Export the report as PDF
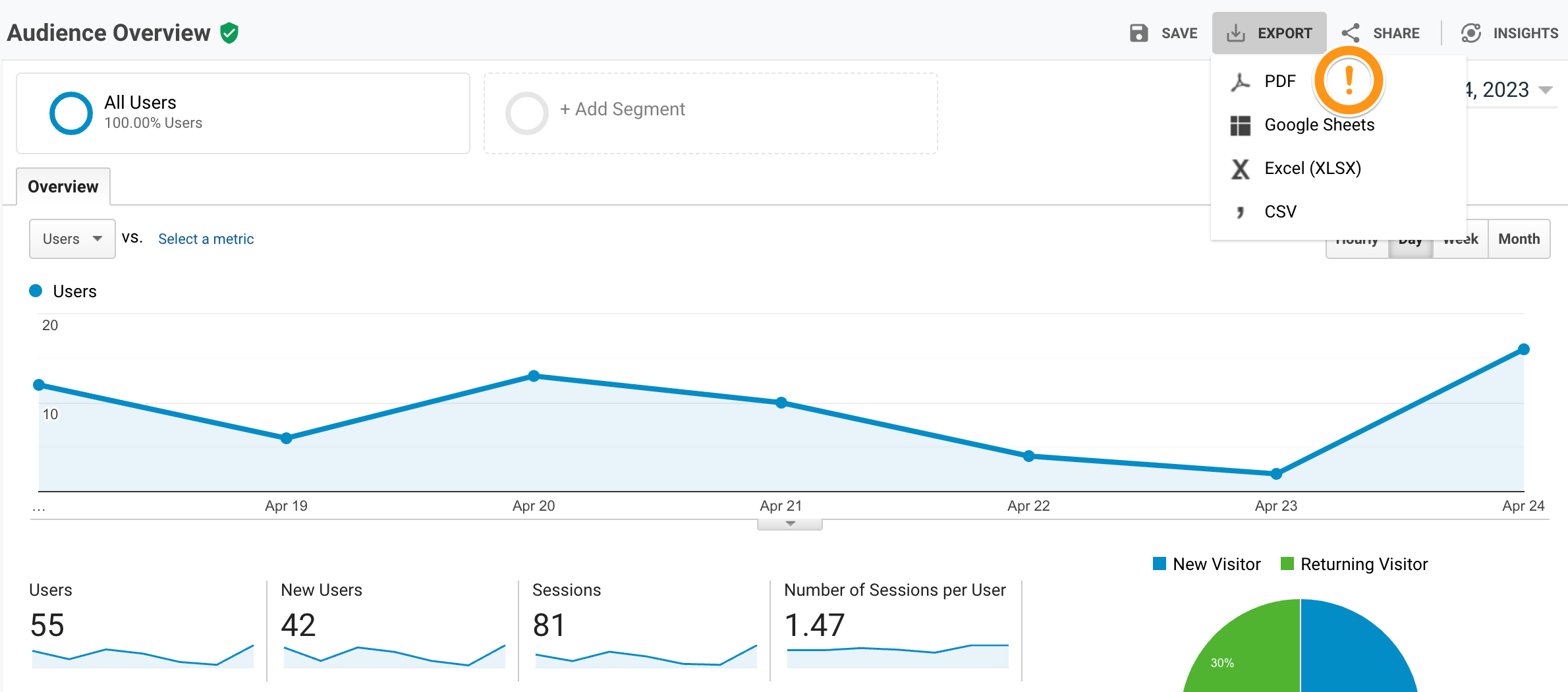 [1280, 82]
